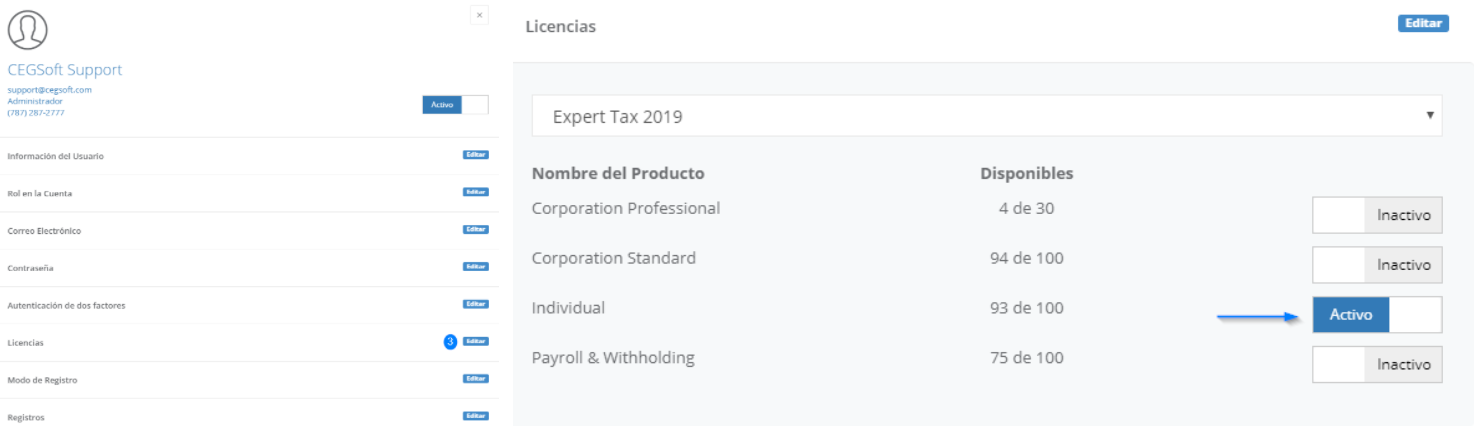Edit the Registros section
1476x426 pixels.
476,416
